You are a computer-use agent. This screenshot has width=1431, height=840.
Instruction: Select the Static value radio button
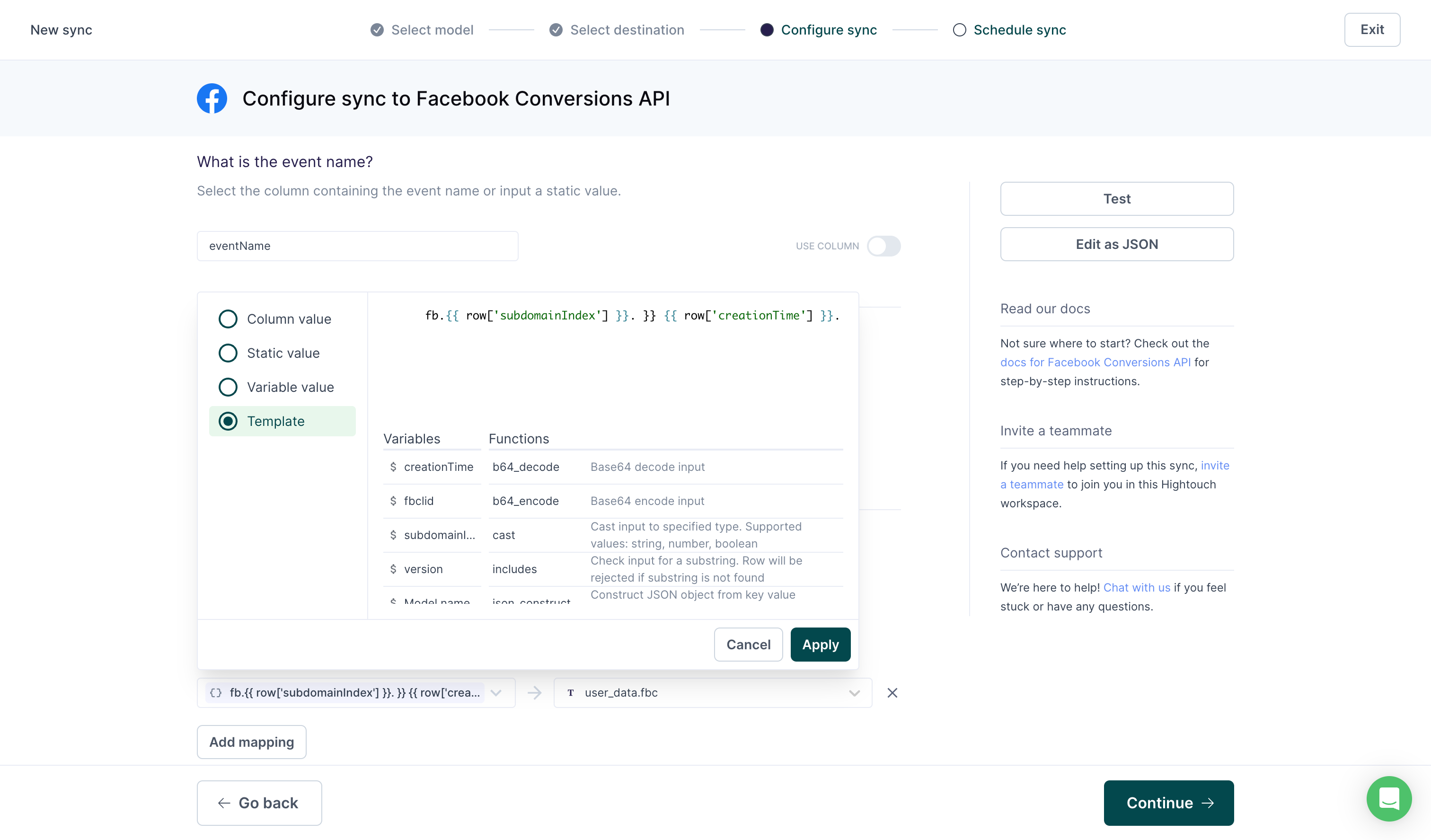pos(227,353)
